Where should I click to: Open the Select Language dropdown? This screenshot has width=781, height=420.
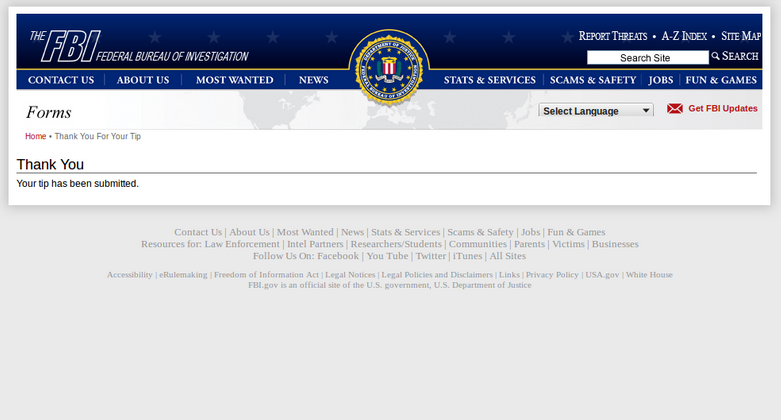(x=596, y=111)
